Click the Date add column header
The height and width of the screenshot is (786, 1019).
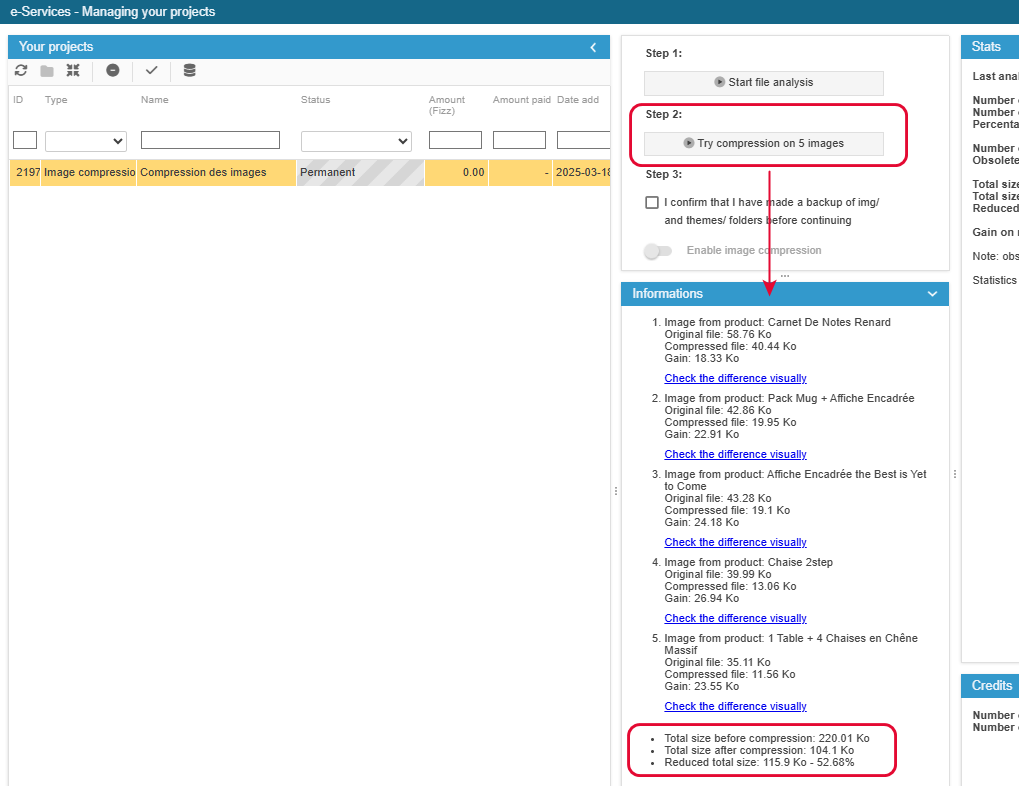pos(578,99)
